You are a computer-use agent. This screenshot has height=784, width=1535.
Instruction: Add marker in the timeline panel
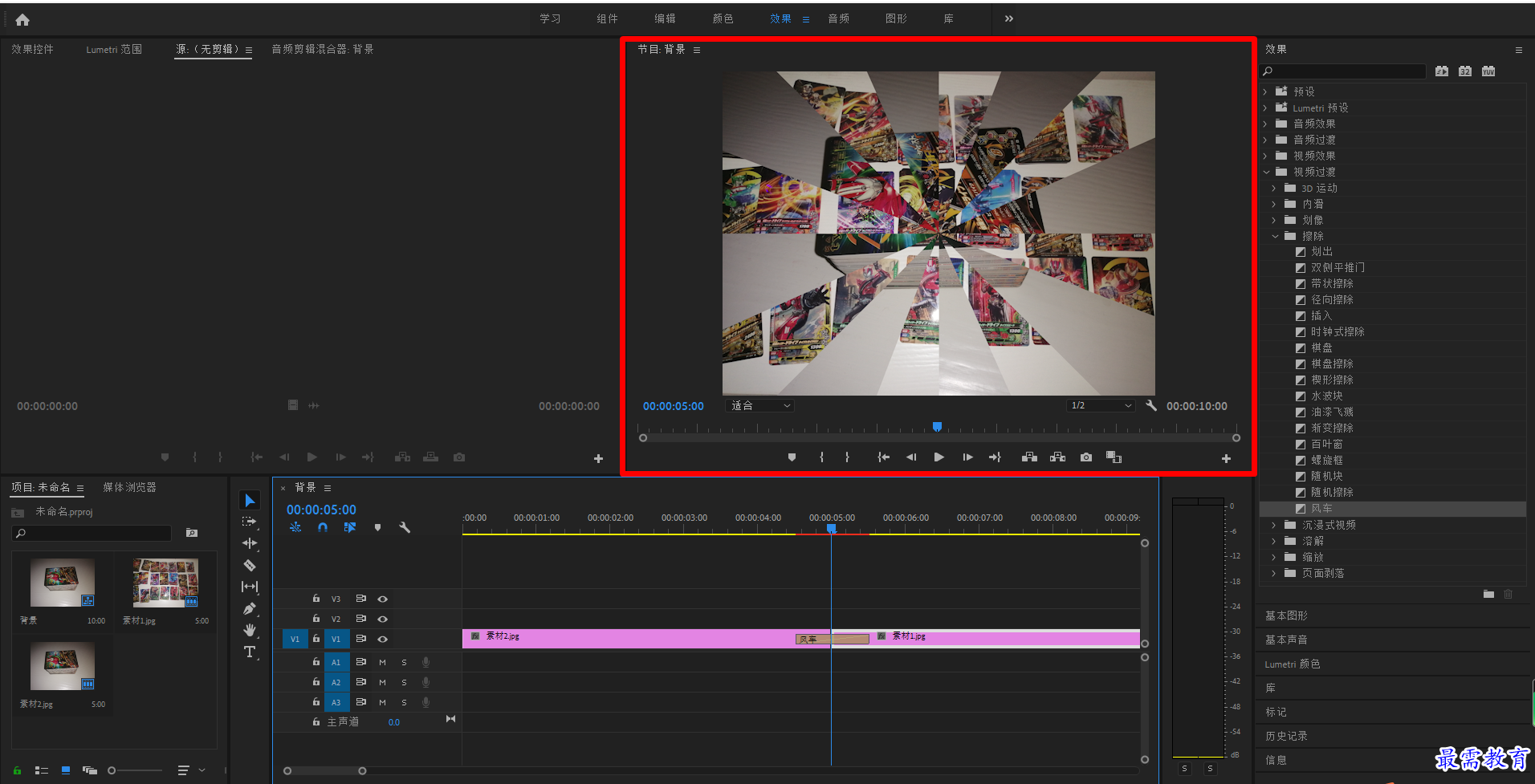pyautogui.click(x=377, y=527)
